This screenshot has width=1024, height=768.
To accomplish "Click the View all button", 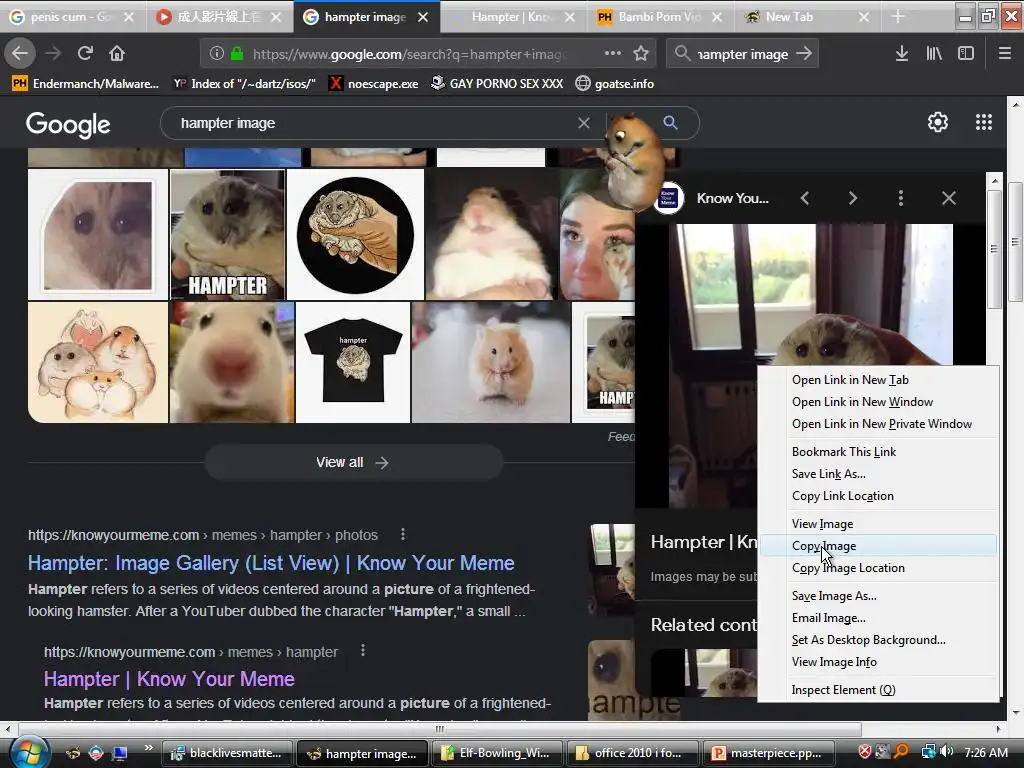I will coord(353,462).
